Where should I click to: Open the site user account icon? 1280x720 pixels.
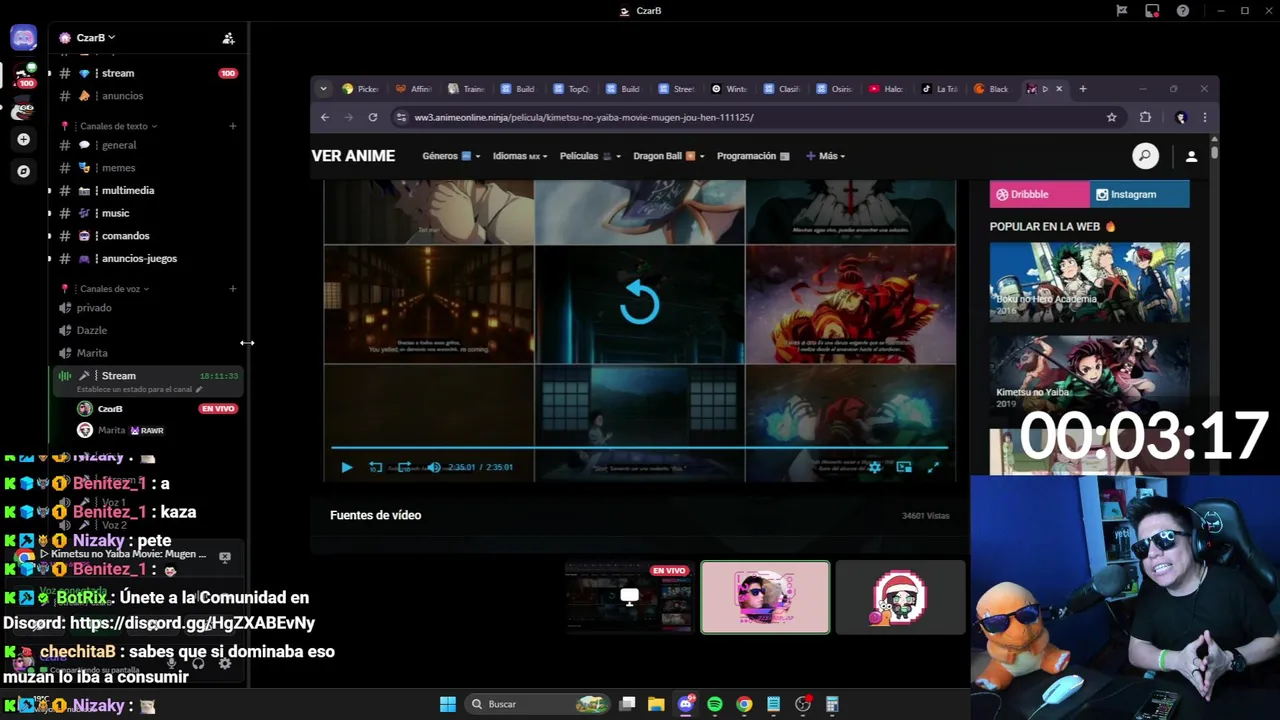pyautogui.click(x=1191, y=156)
